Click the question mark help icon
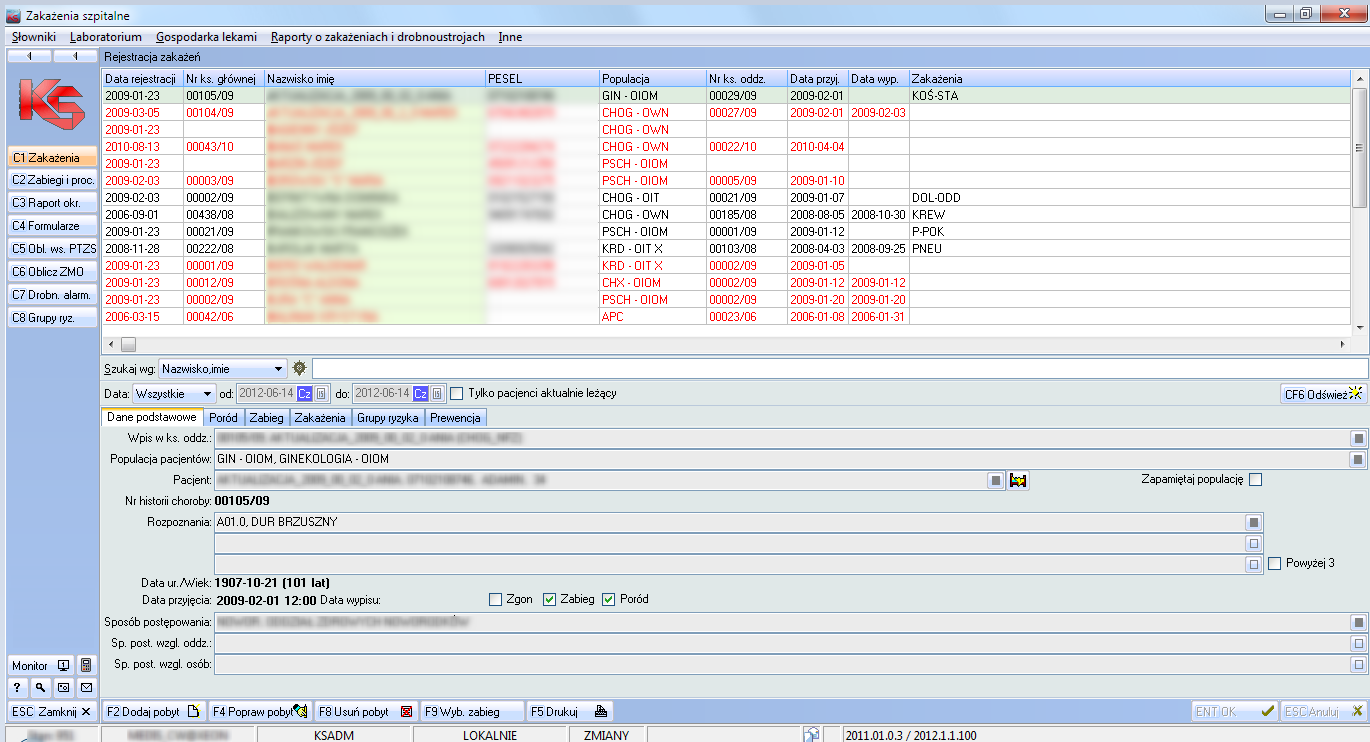This screenshot has height=742, width=1370. click(18, 687)
